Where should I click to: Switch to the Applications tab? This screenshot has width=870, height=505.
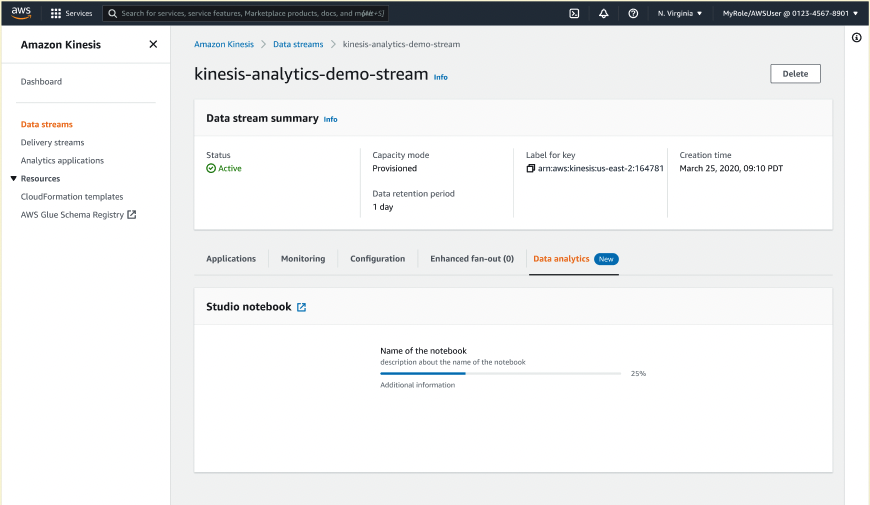[x=231, y=259]
